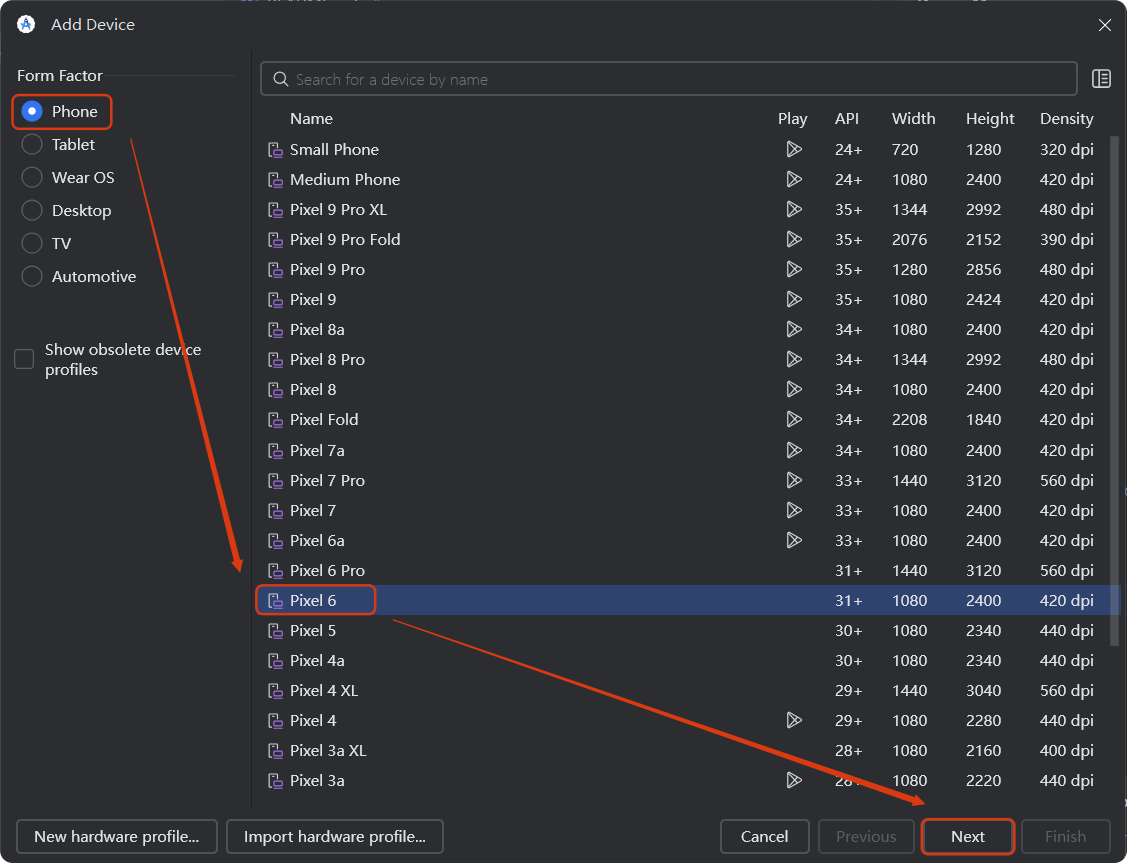The width and height of the screenshot is (1127, 863).
Task: Click the Play Store icon for Pixel 7a
Action: (x=794, y=451)
